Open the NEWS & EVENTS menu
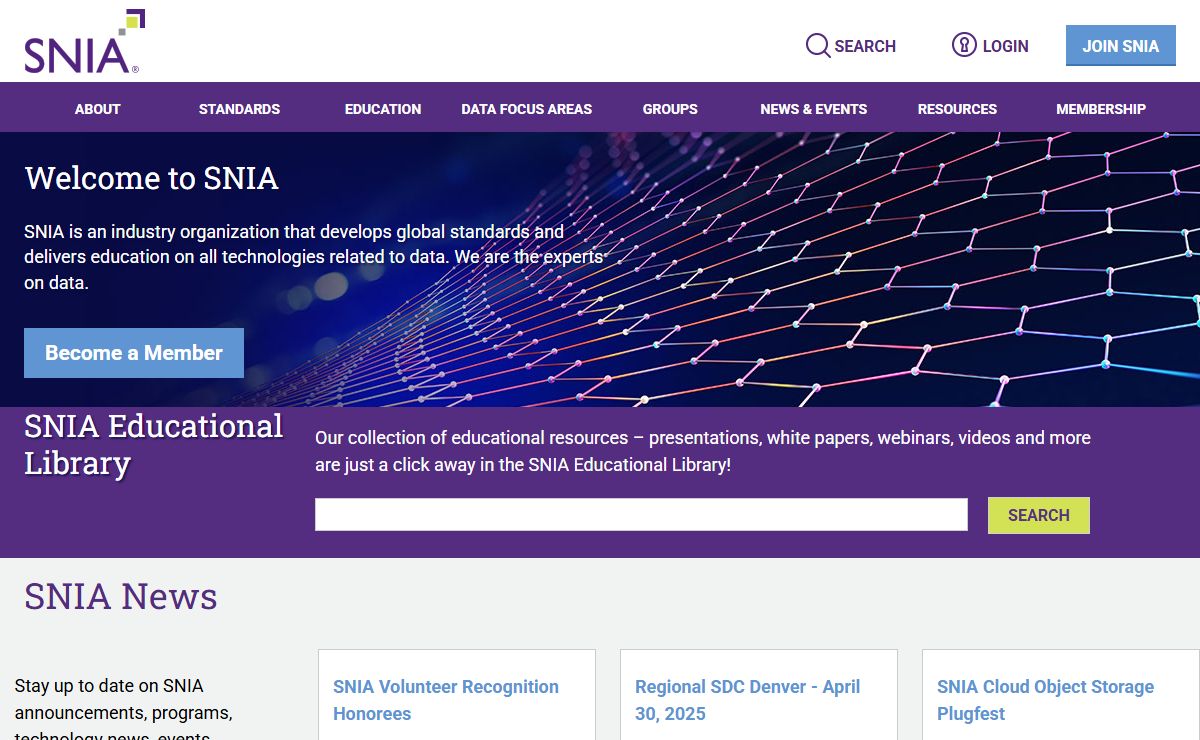The height and width of the screenshot is (740, 1200). (813, 109)
